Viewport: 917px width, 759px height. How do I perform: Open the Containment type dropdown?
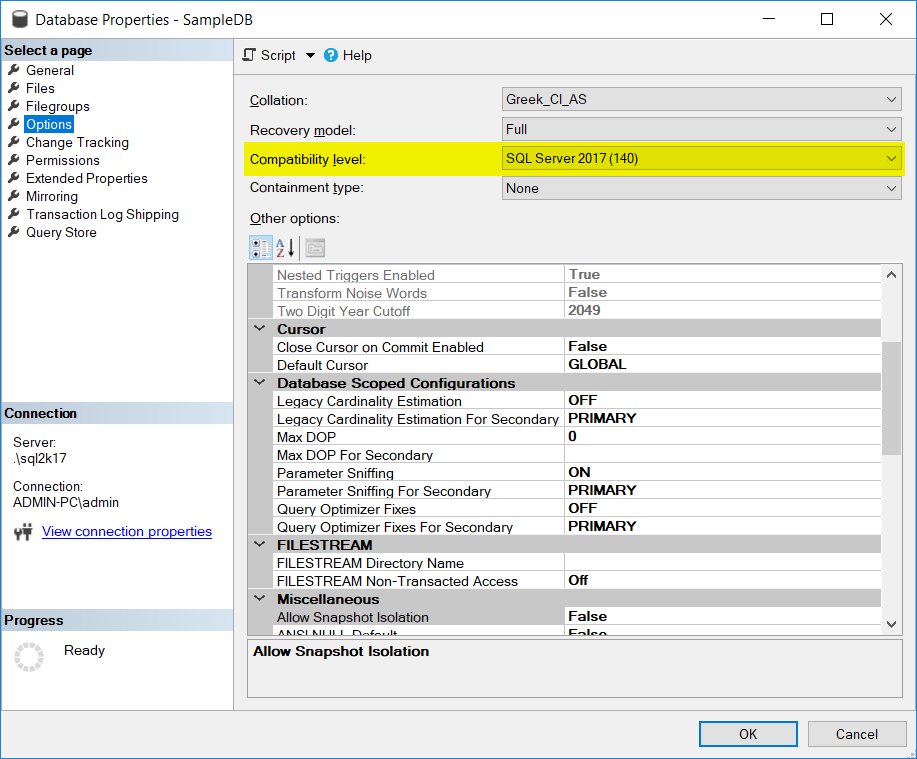point(701,188)
